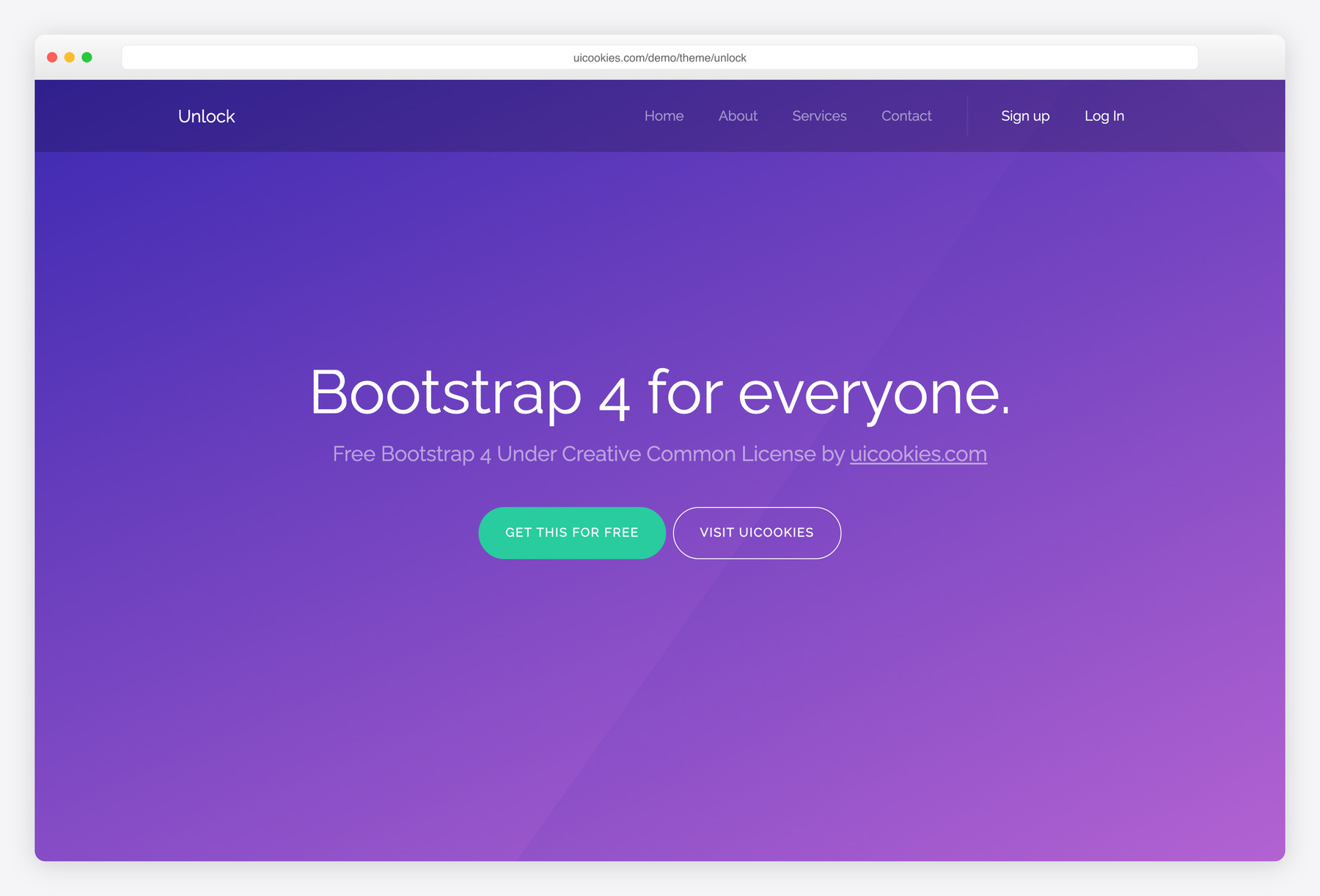Click the Visit Uicookies outlined button
The image size is (1320, 896).
coord(757,533)
